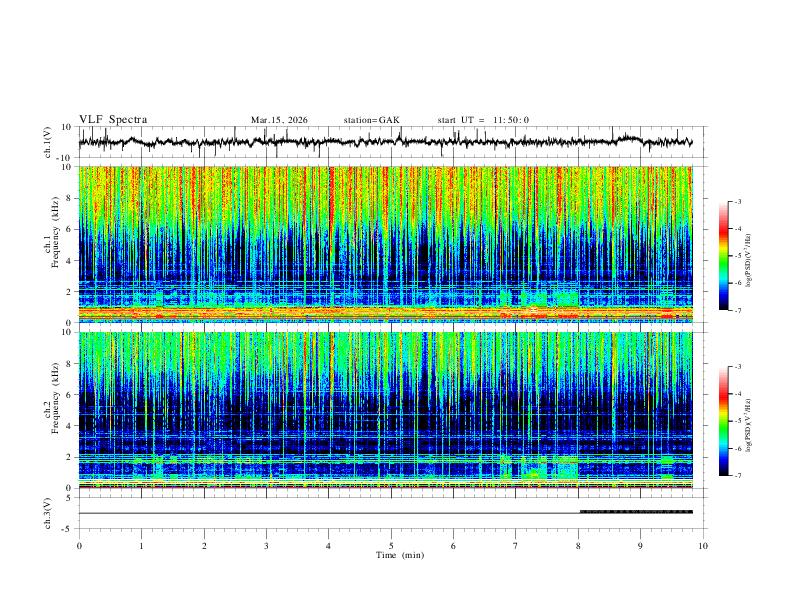The width and height of the screenshot is (792, 612).
Task: Click the "-7" tick on ch.2 colorbar
Action: pos(737,476)
